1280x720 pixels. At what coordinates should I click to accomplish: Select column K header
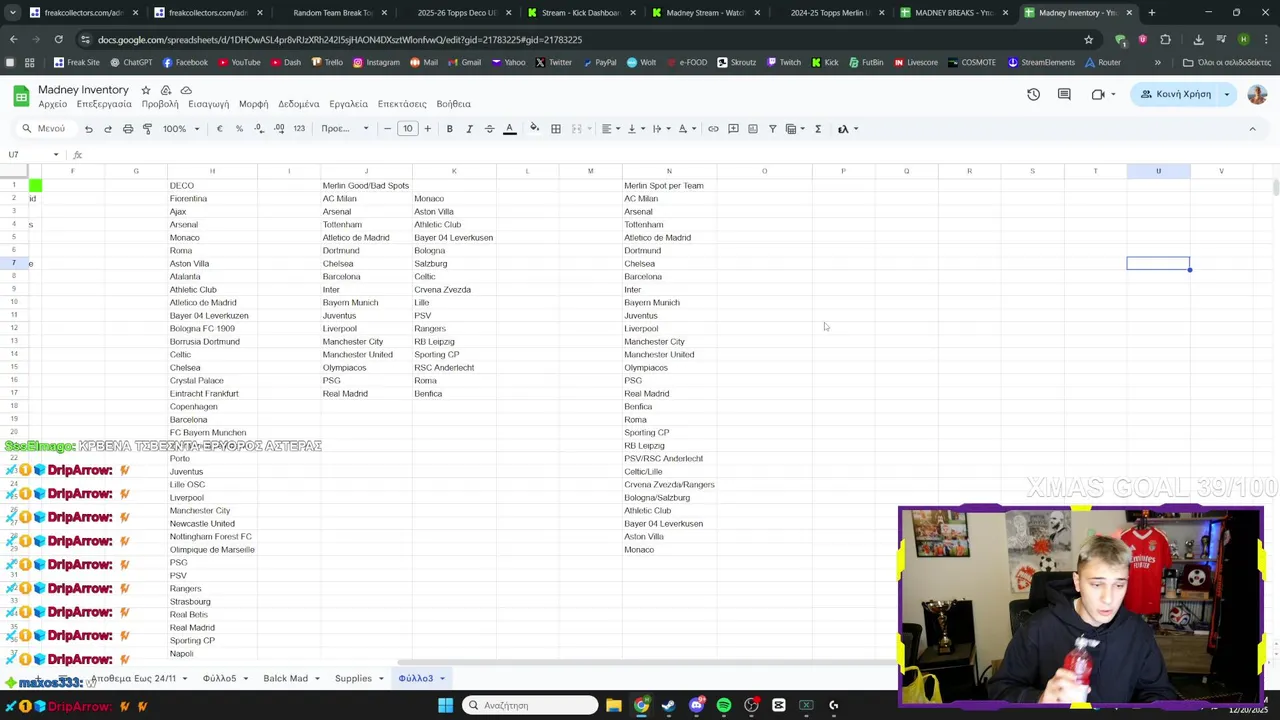454,171
